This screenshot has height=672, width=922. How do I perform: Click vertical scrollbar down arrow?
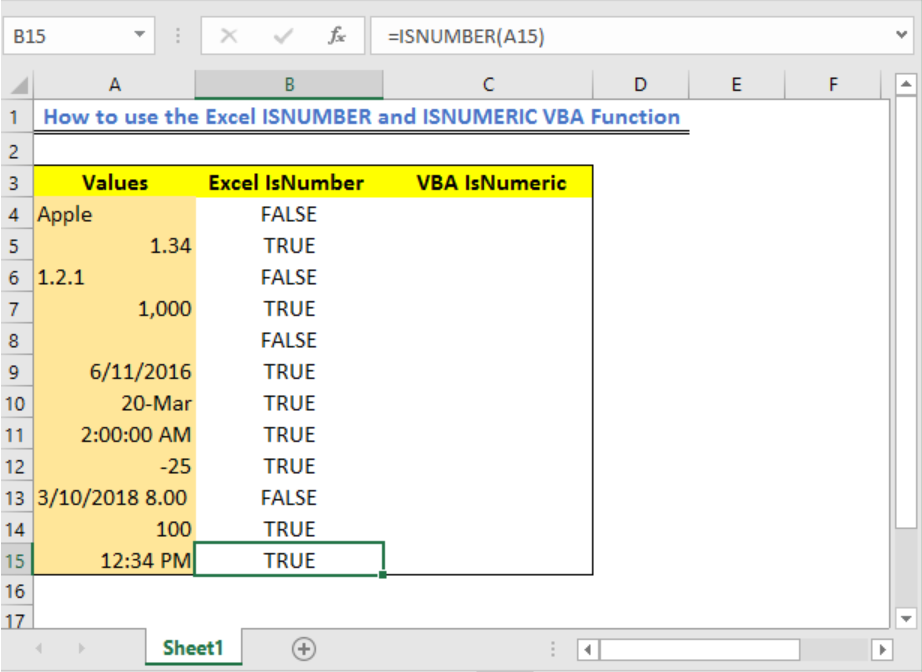906,618
